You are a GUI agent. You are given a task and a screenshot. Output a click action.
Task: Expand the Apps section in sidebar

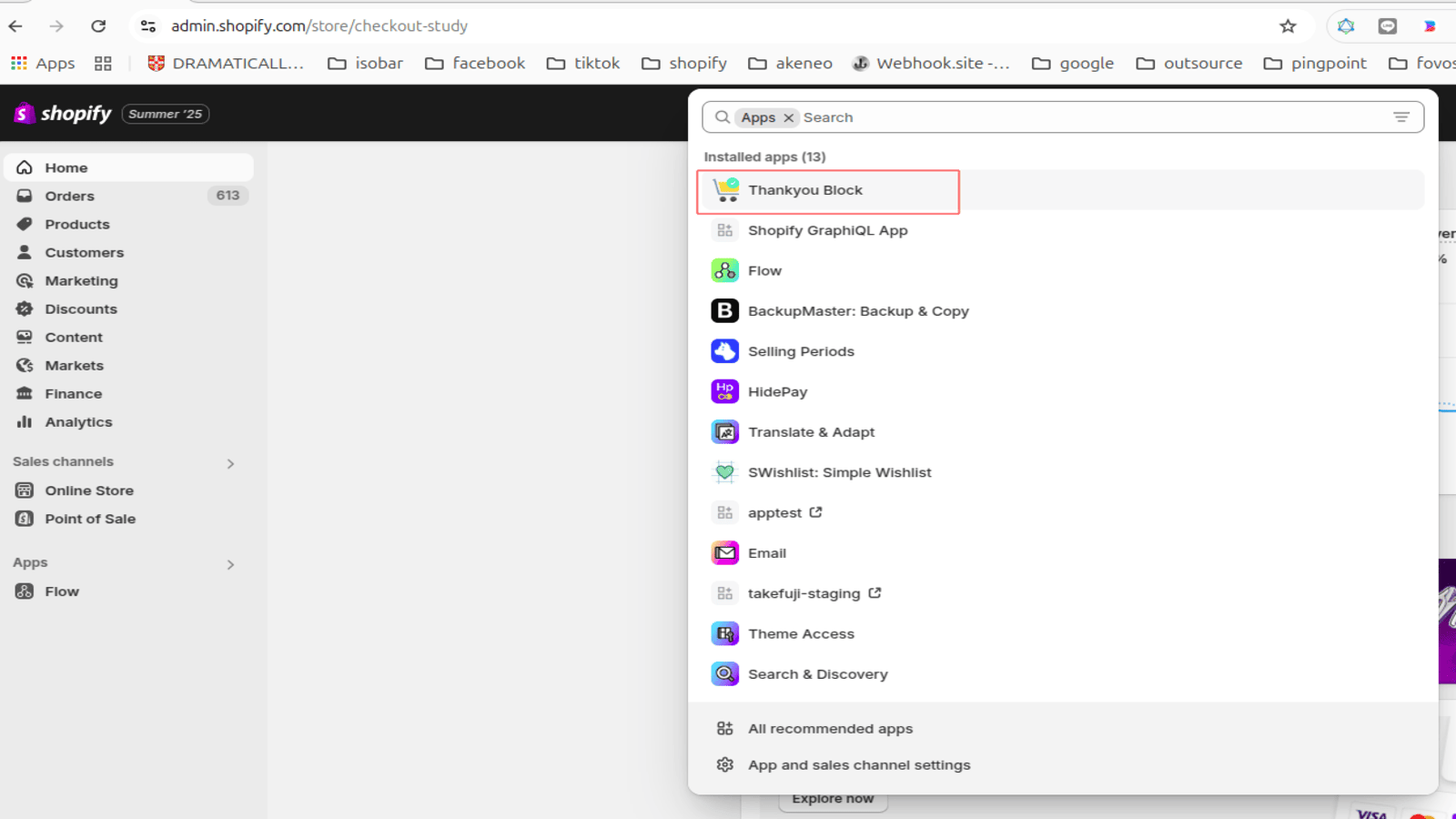pos(230,564)
